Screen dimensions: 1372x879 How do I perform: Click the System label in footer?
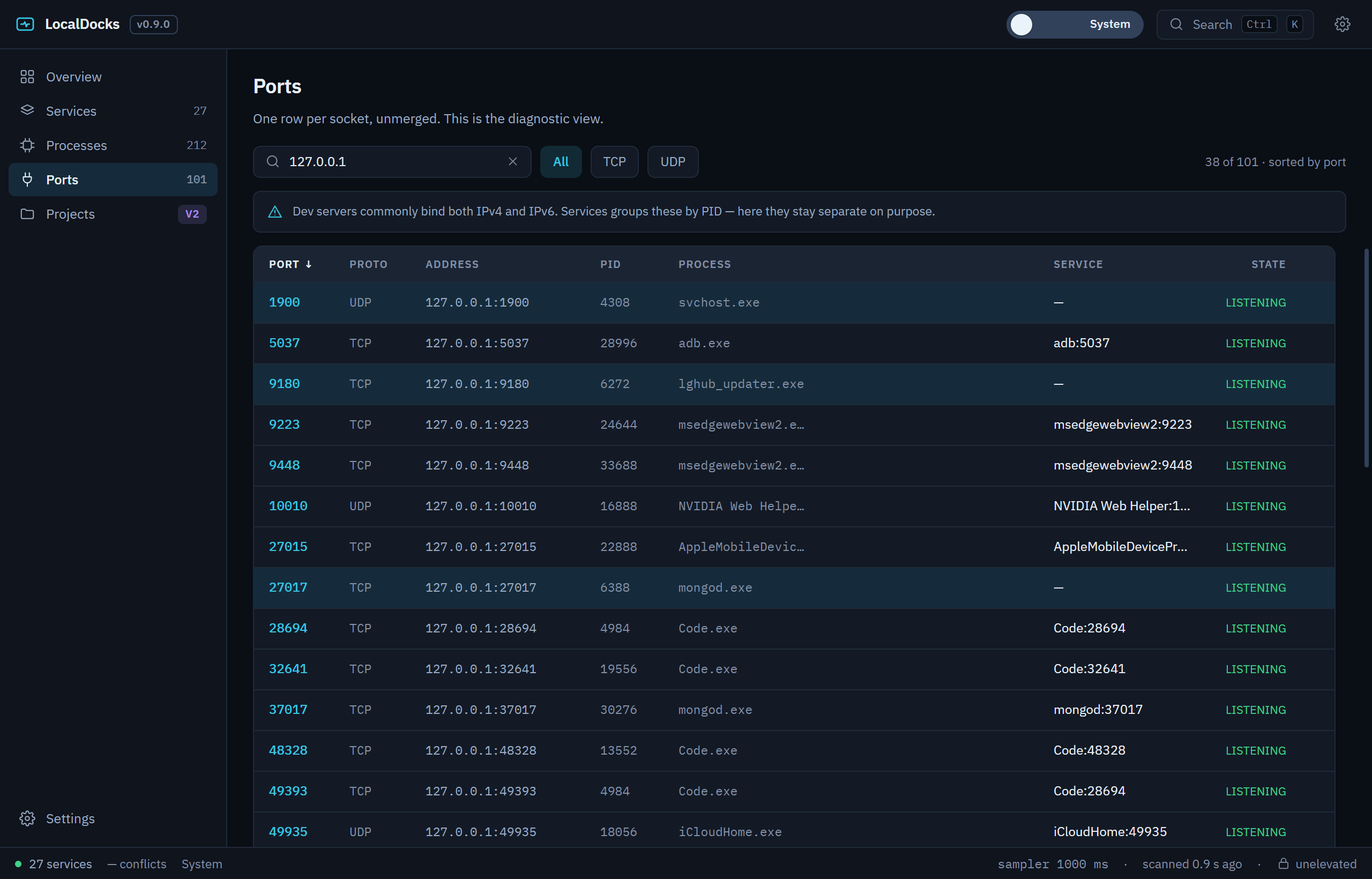pyautogui.click(x=202, y=863)
